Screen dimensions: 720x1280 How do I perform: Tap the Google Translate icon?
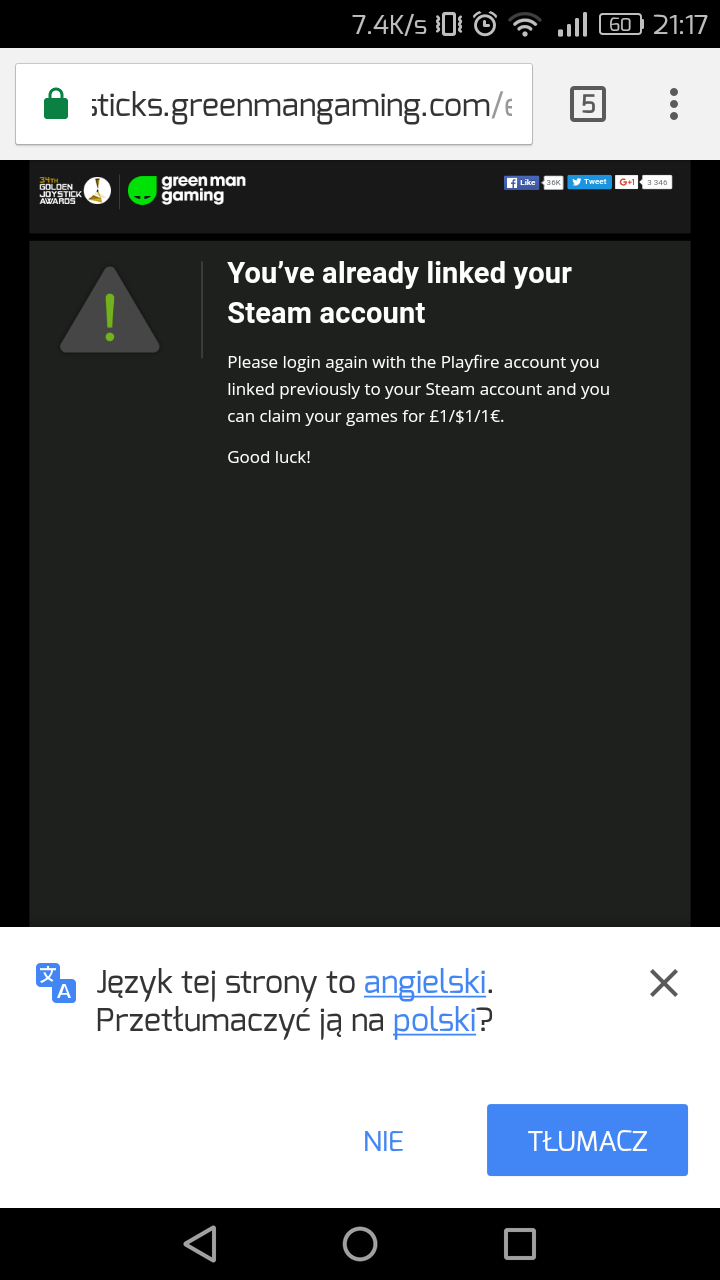tap(56, 982)
